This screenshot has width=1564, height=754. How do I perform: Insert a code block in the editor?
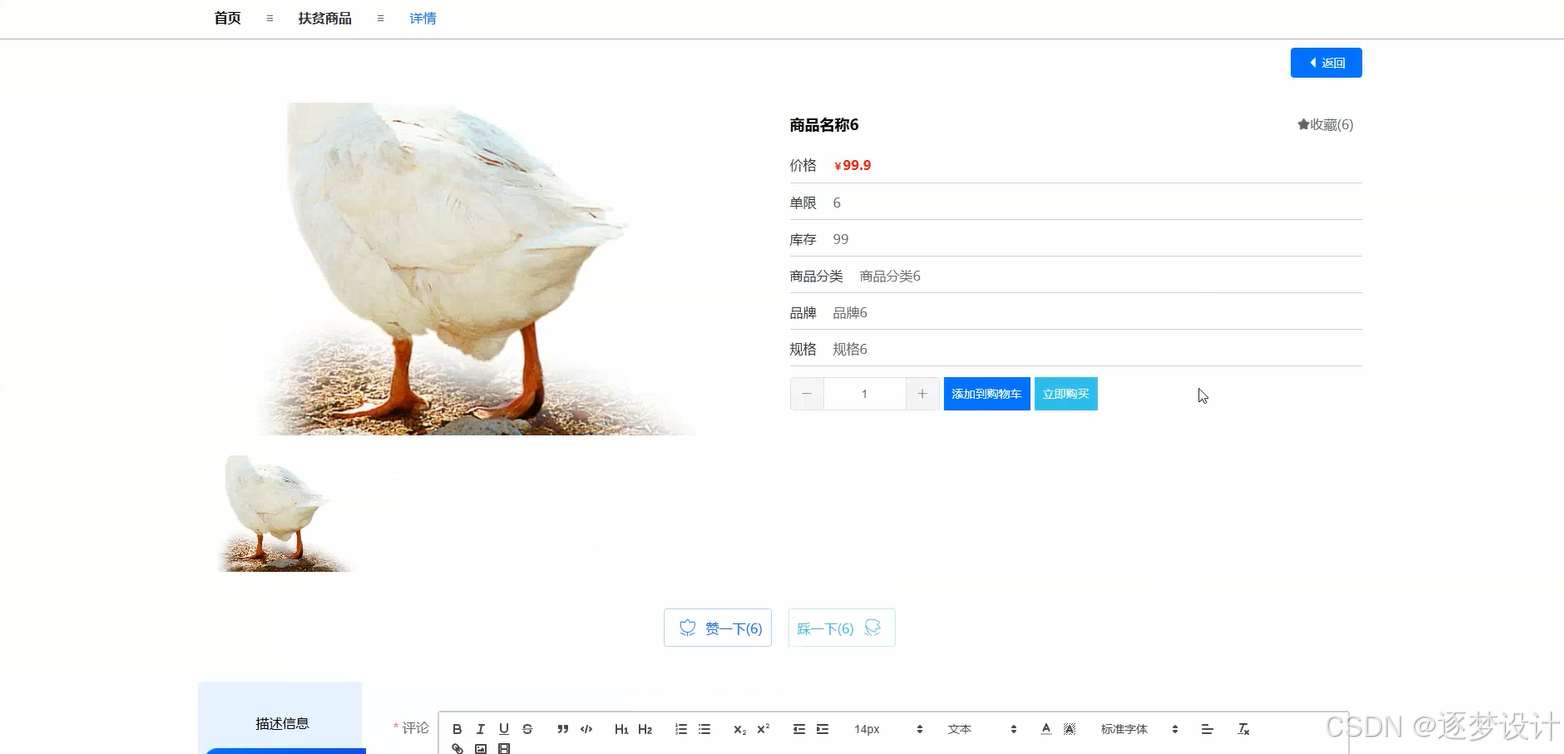click(586, 729)
